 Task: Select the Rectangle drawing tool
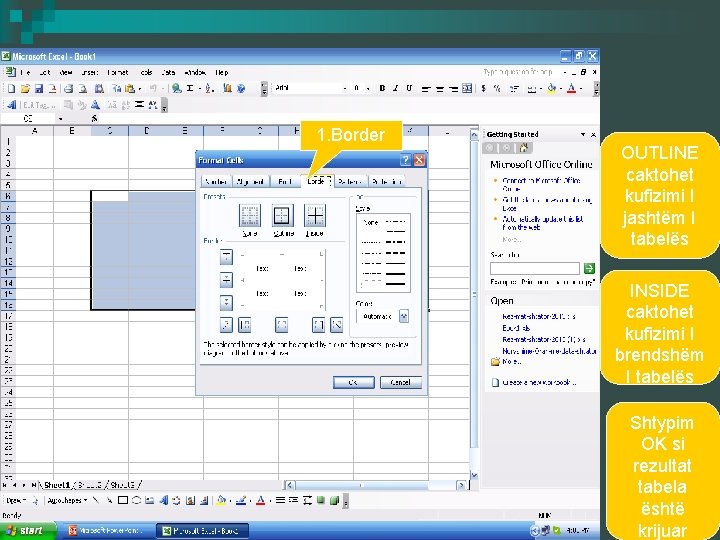point(123,501)
